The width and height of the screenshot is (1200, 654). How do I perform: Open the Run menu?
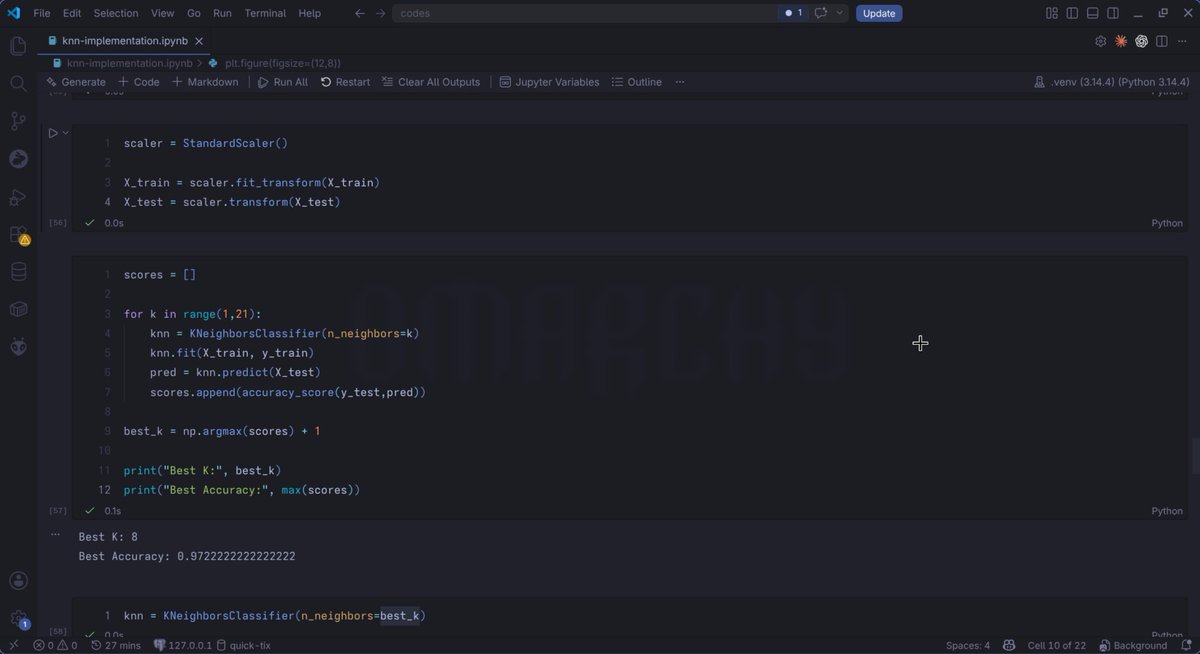point(222,13)
